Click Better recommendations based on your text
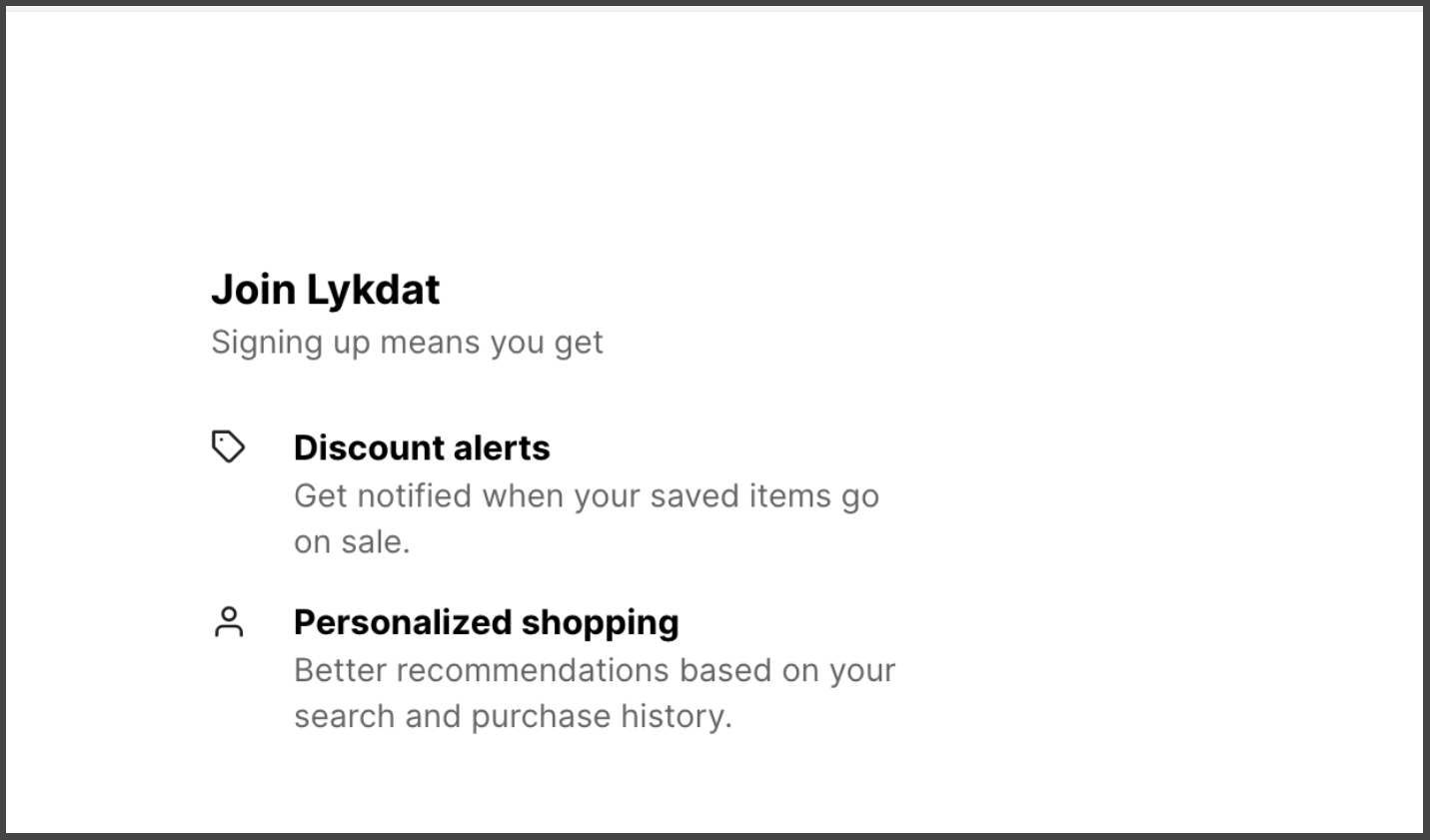The height and width of the screenshot is (840, 1430). coord(595,670)
